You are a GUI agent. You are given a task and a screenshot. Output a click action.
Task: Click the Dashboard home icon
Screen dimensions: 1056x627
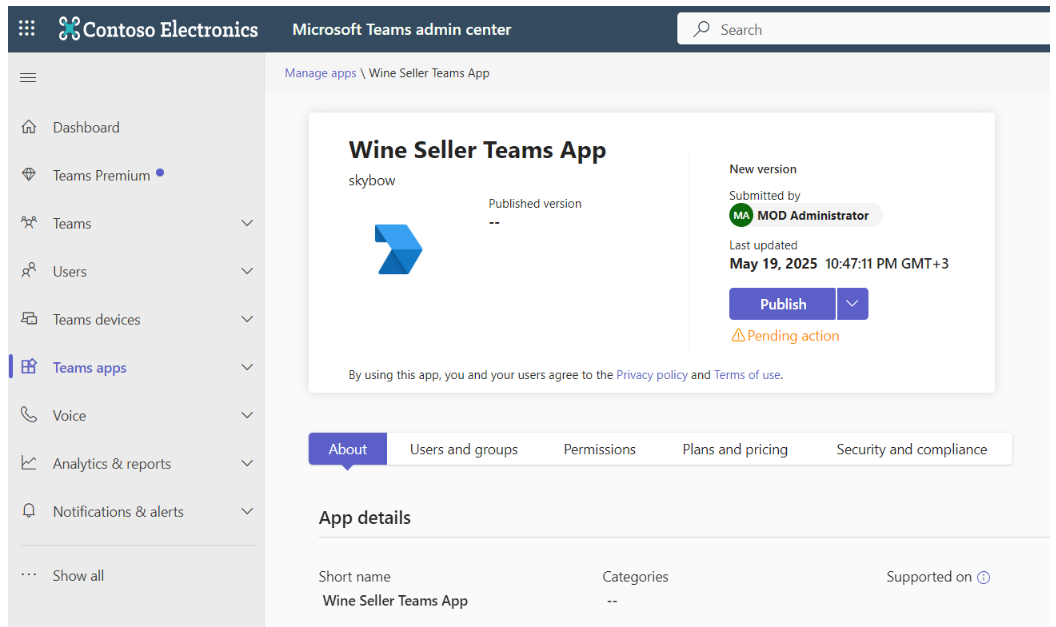coord(28,127)
